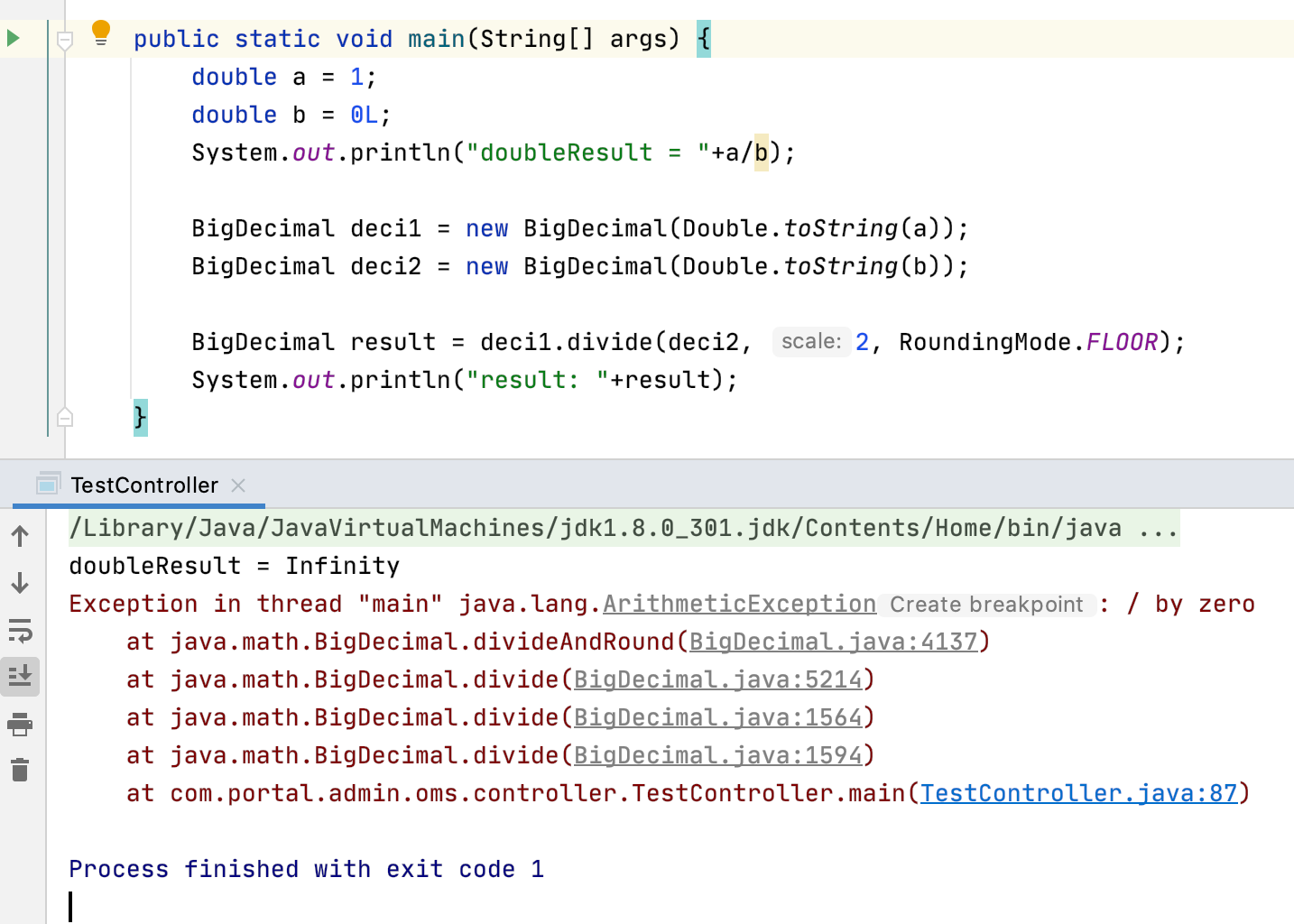Expand folded java command line ellipsis
The width and height of the screenshot is (1294, 924).
click(x=1159, y=528)
